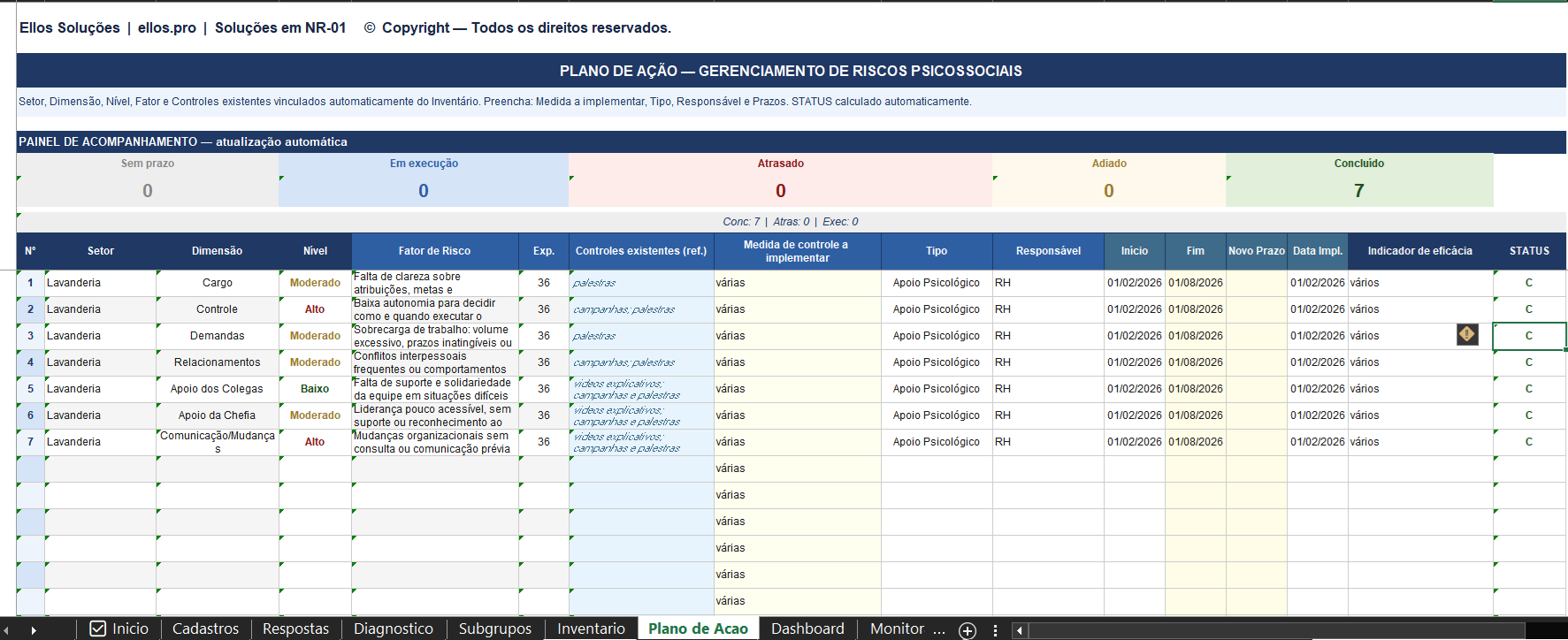Click the Fator de Risco column header
The height and width of the screenshot is (640, 1568).
coord(434,251)
